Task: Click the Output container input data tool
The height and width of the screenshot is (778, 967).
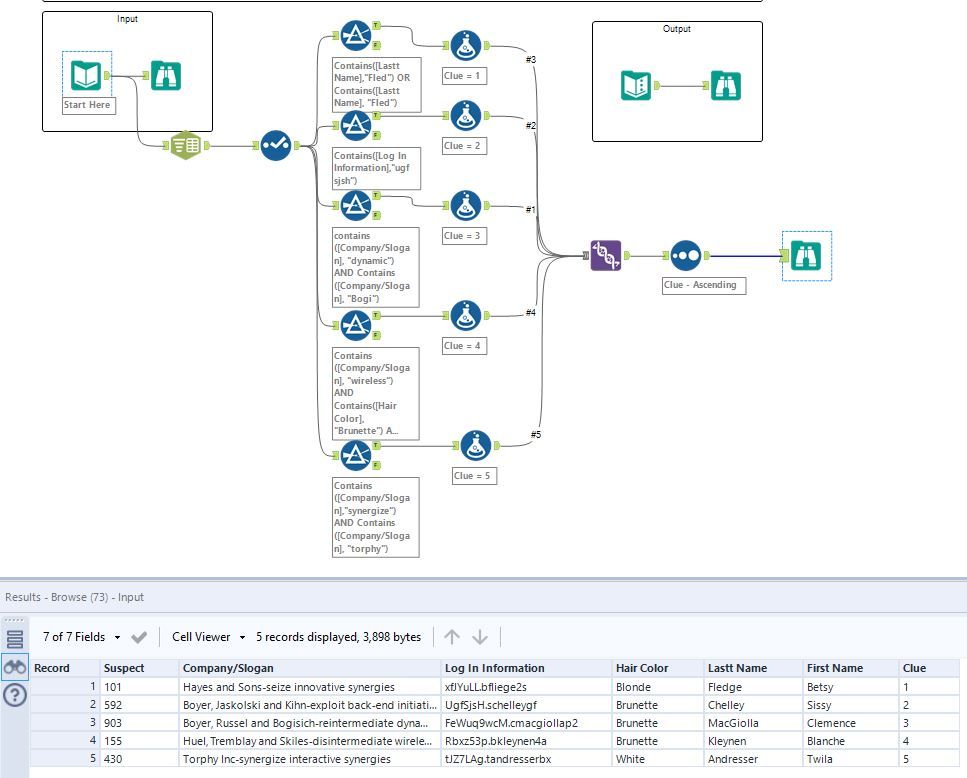Action: coord(636,86)
